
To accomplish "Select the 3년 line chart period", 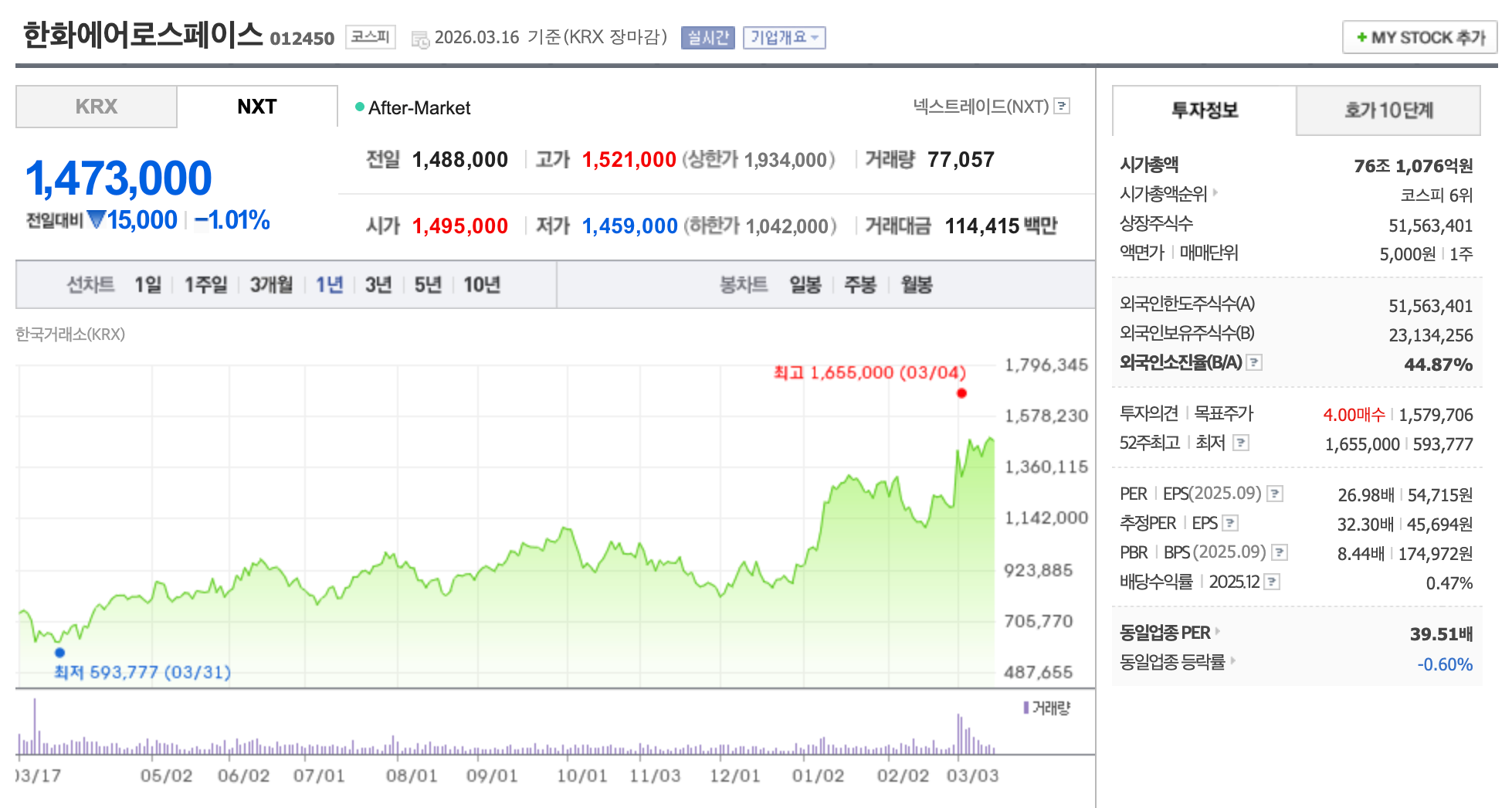I will (x=378, y=285).
